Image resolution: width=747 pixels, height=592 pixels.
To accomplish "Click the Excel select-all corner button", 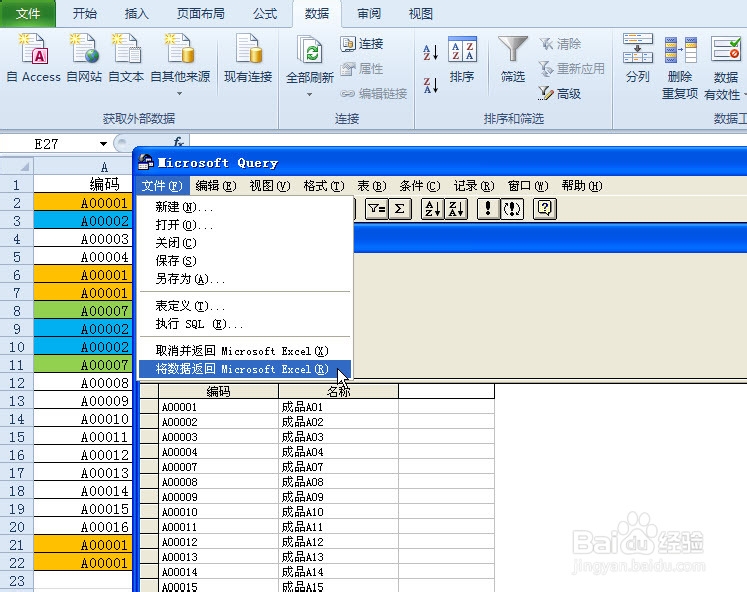I will point(17,167).
